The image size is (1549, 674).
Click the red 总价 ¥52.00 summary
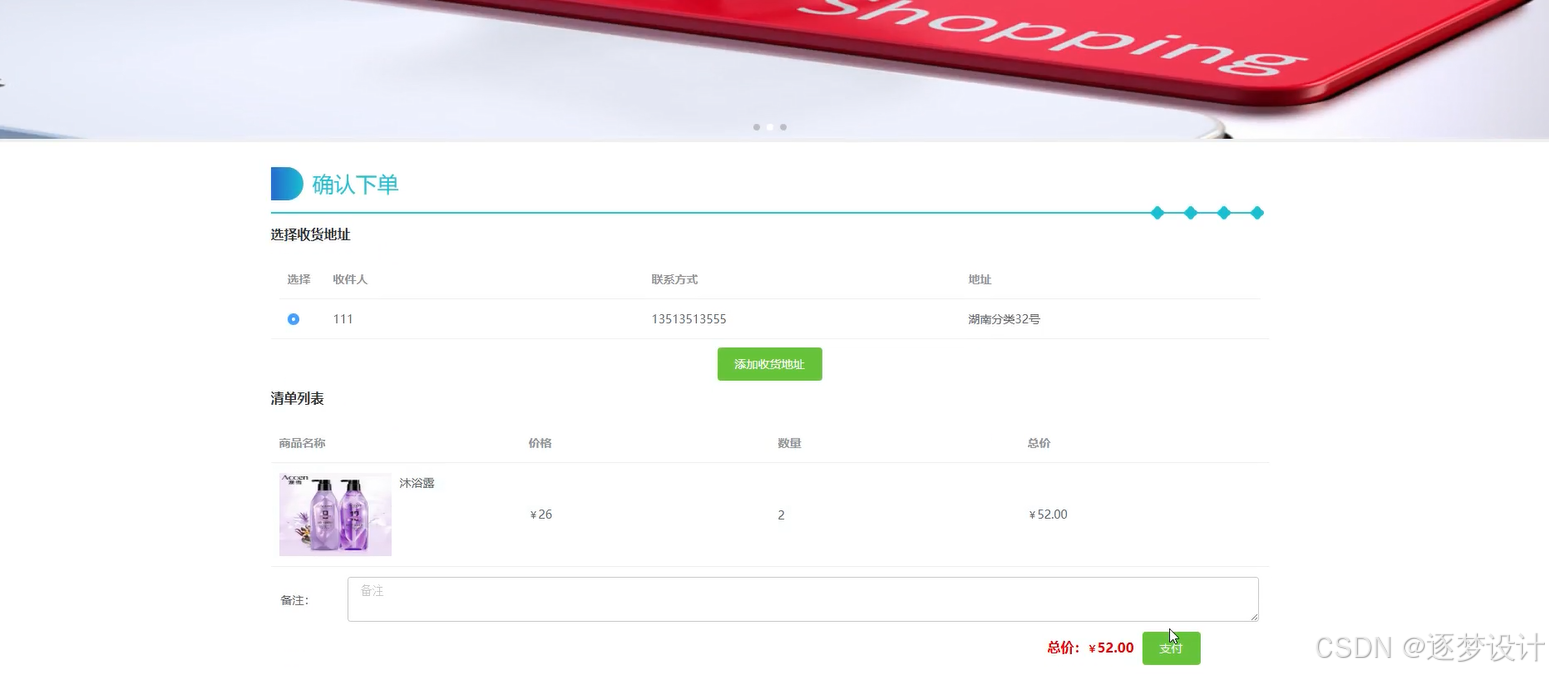1090,648
